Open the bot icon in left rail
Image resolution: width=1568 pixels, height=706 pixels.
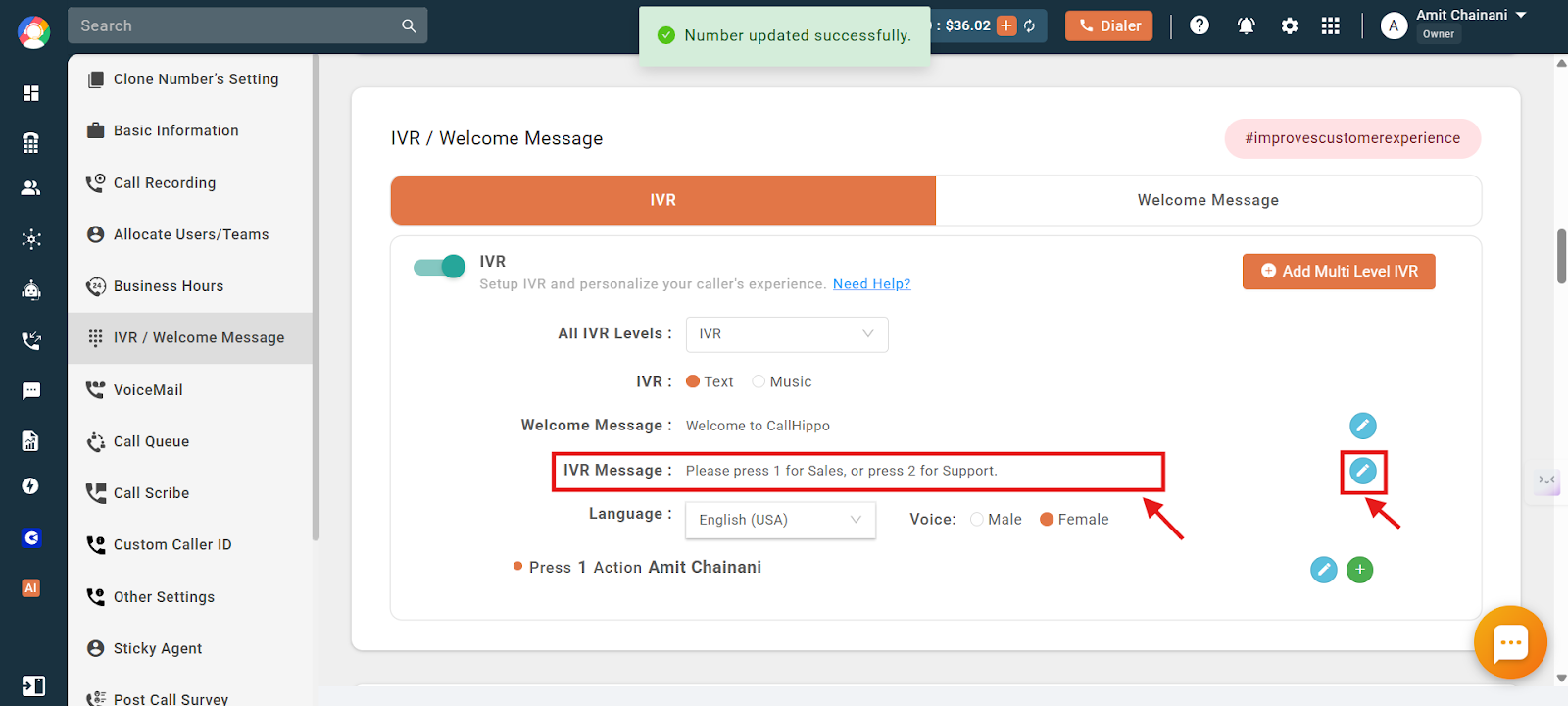tap(31, 289)
